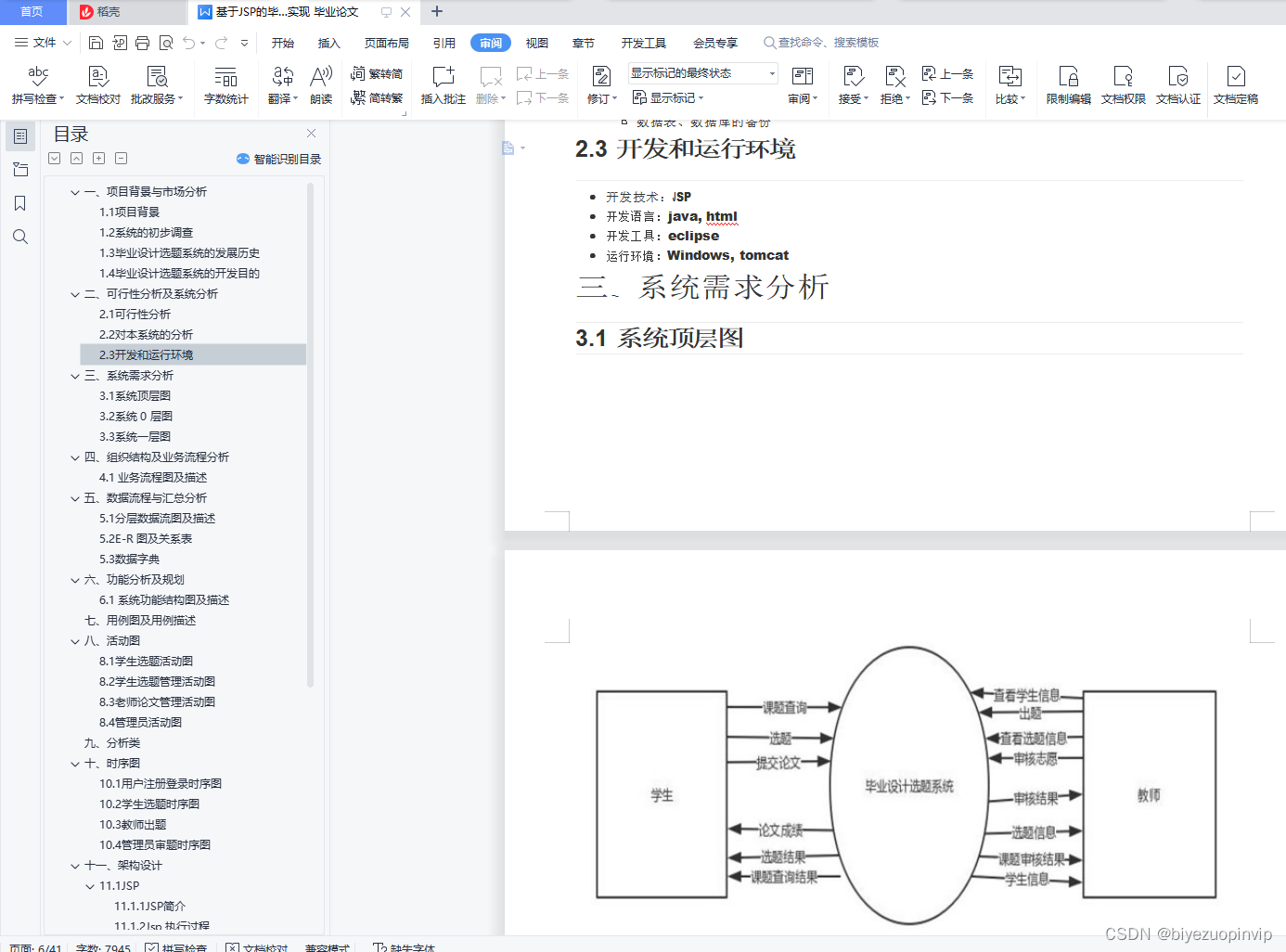
Task: Jump to 10.3教师出题 in outline
Action: tap(133, 824)
